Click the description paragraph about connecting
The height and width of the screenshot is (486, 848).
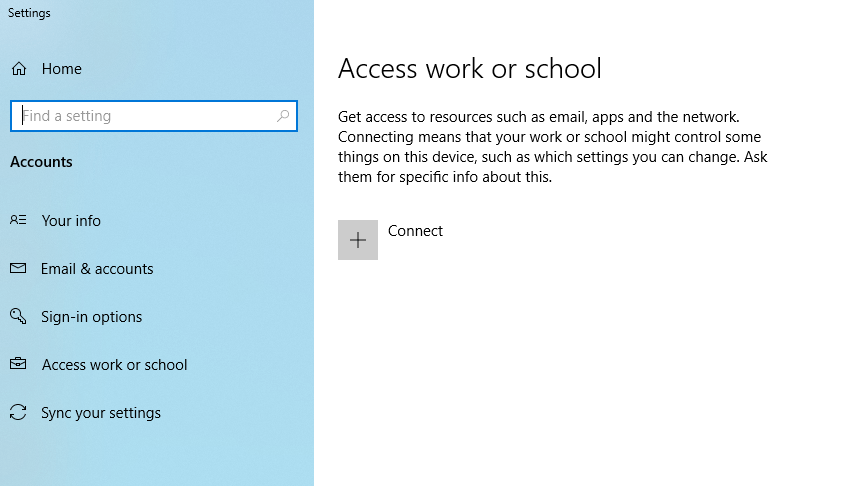[x=552, y=147]
